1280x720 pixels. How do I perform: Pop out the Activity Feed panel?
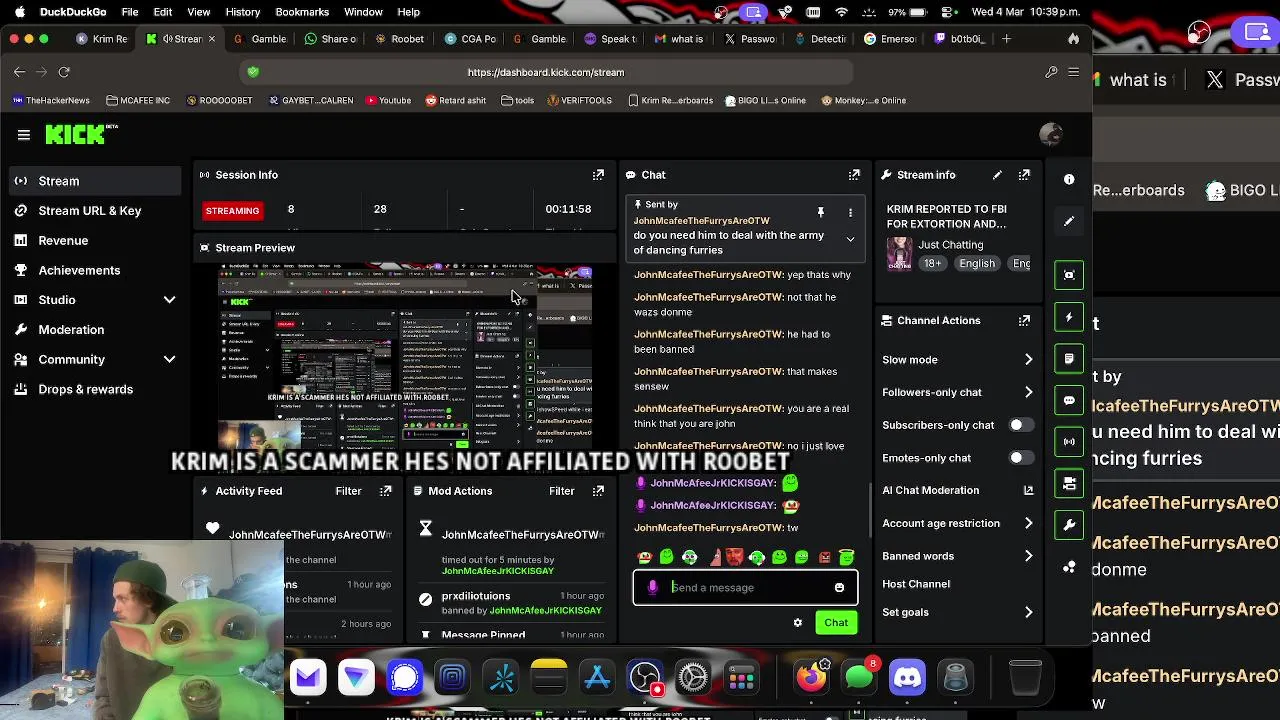[x=385, y=491]
